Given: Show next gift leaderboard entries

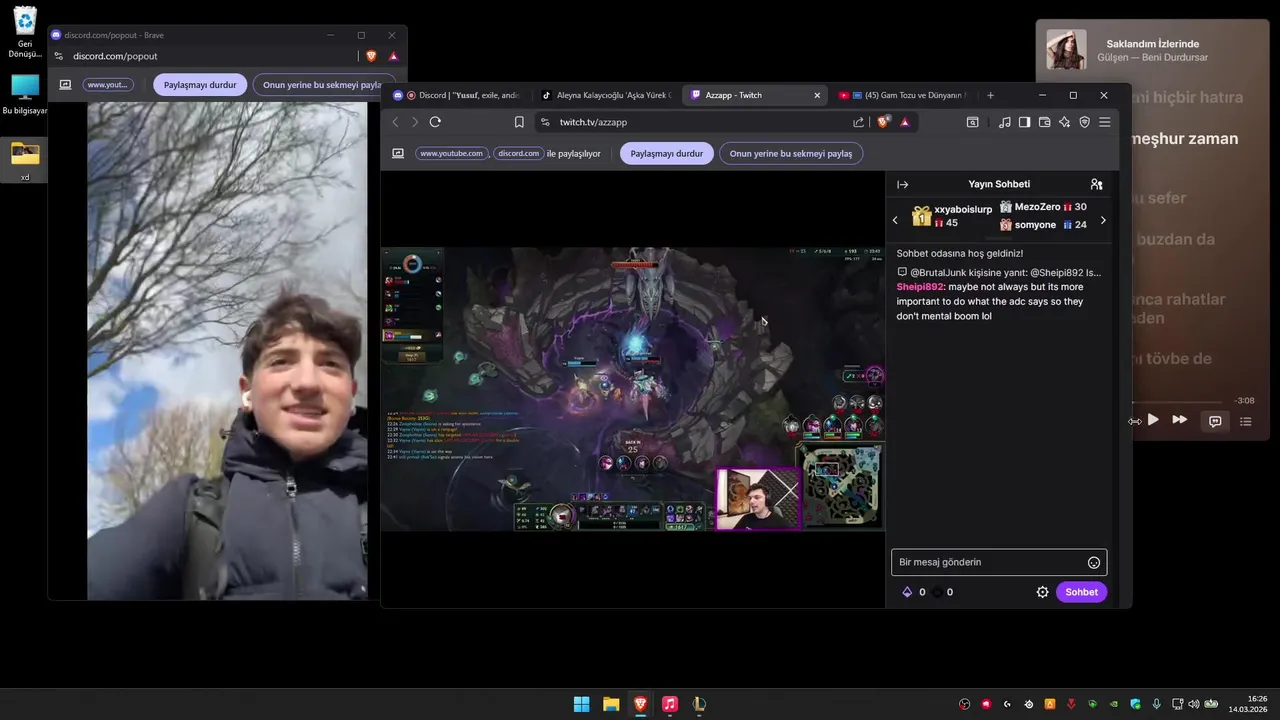Looking at the screenshot, I should pos(1103,220).
